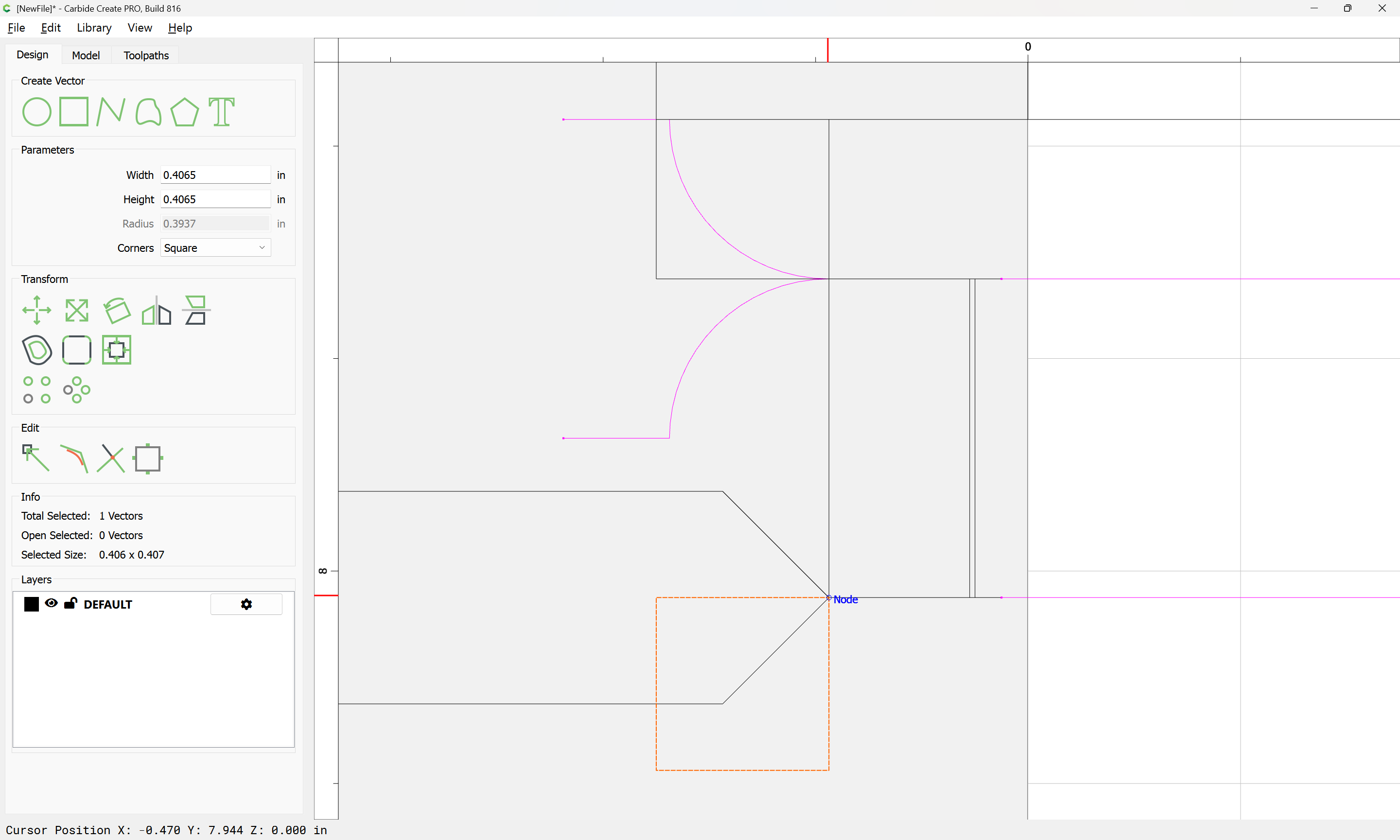Open the Offset vectors tool
The height and width of the screenshot is (840, 1400).
pyautogui.click(x=37, y=350)
